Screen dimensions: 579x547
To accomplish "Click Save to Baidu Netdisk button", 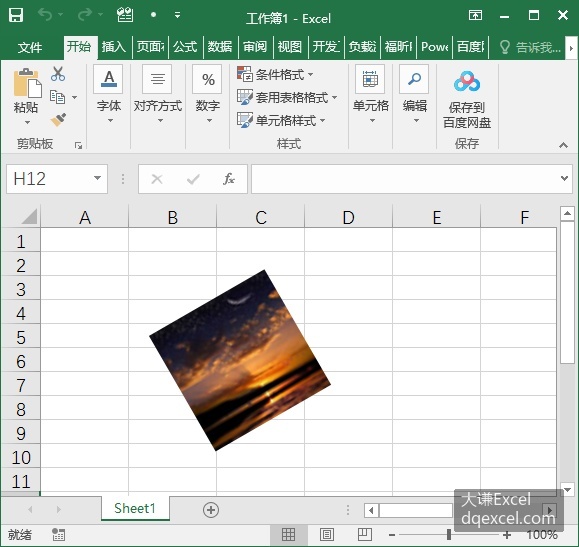I will tap(467, 99).
